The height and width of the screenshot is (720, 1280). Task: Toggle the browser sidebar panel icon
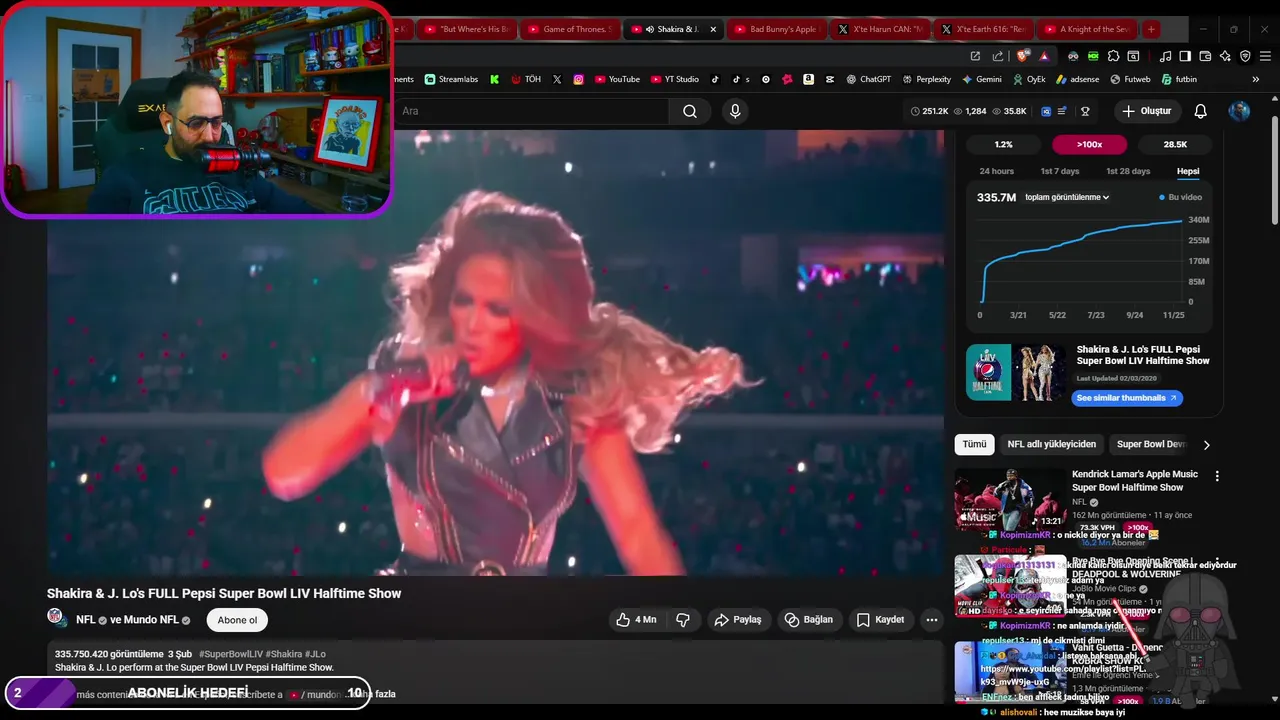(x=1184, y=56)
